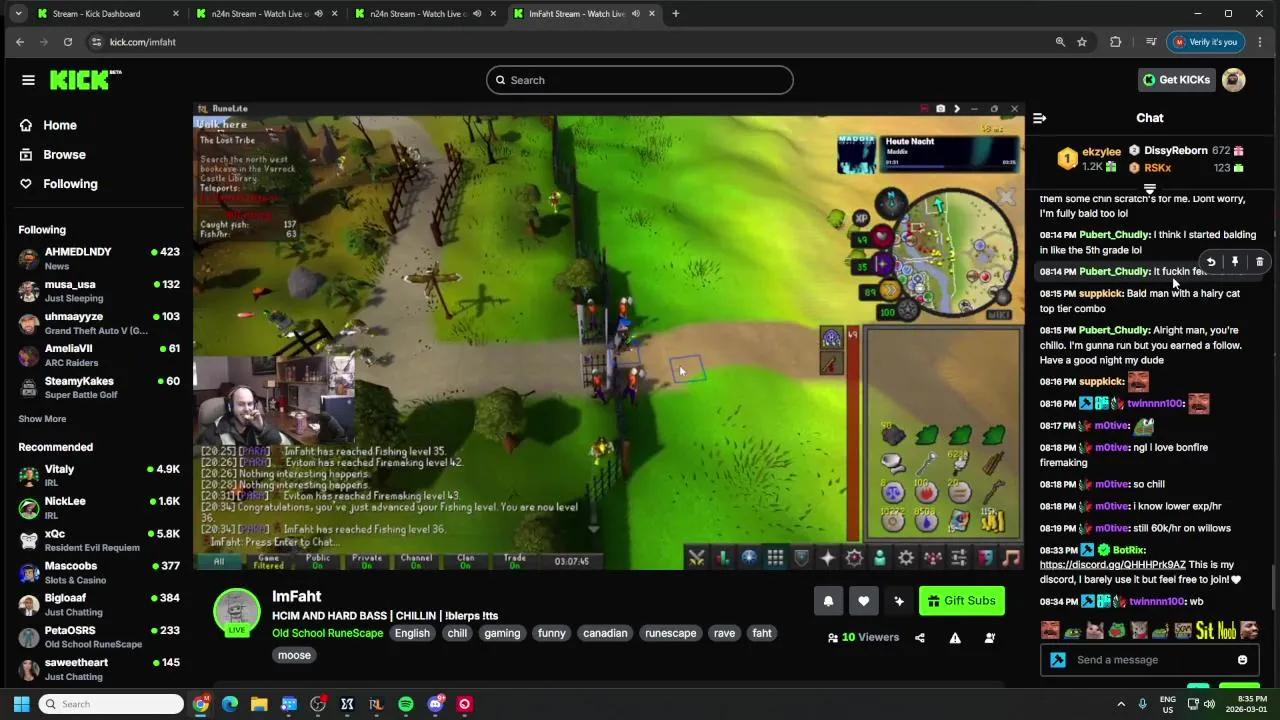Expand Show More under Following
The width and height of the screenshot is (1280, 720).
42,419
